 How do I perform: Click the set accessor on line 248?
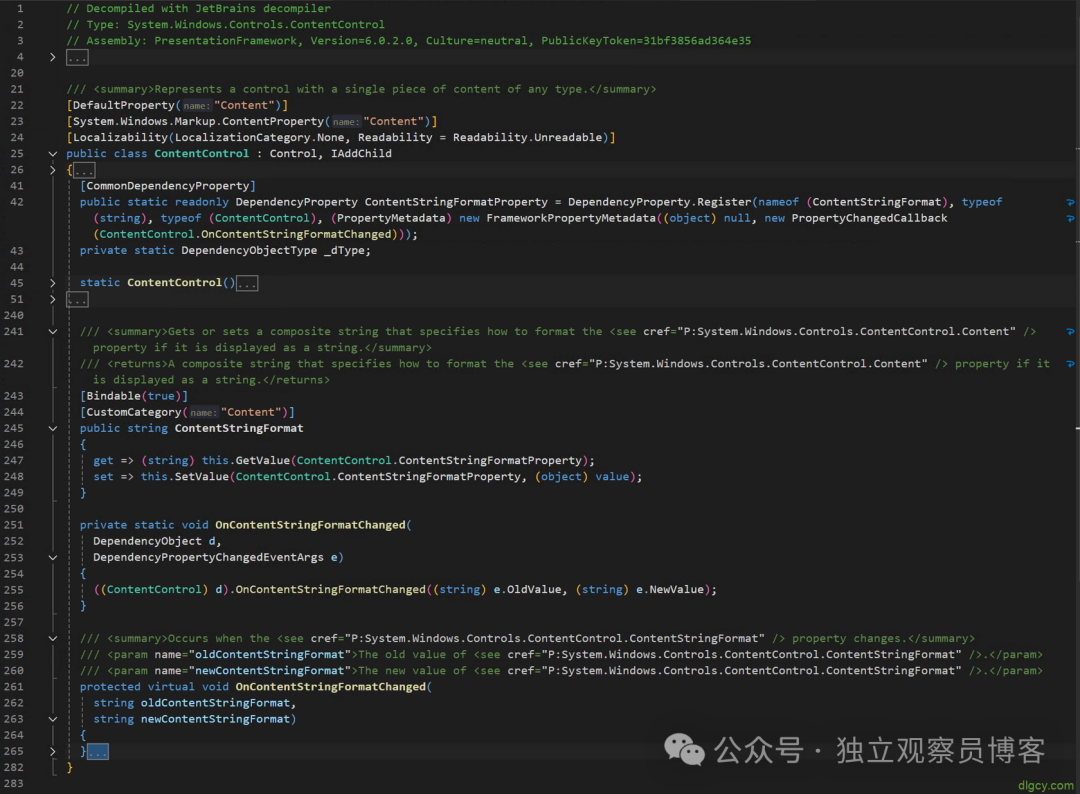coord(103,477)
